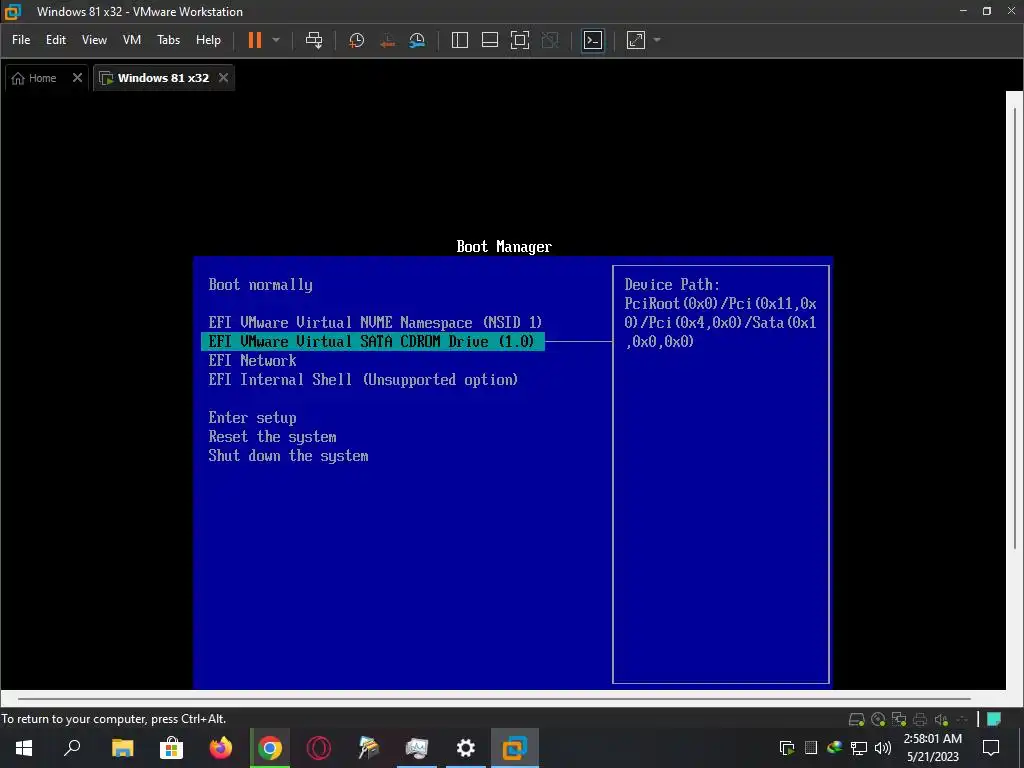
Task: Pause the virtual machine with the orange button
Action: (x=255, y=40)
